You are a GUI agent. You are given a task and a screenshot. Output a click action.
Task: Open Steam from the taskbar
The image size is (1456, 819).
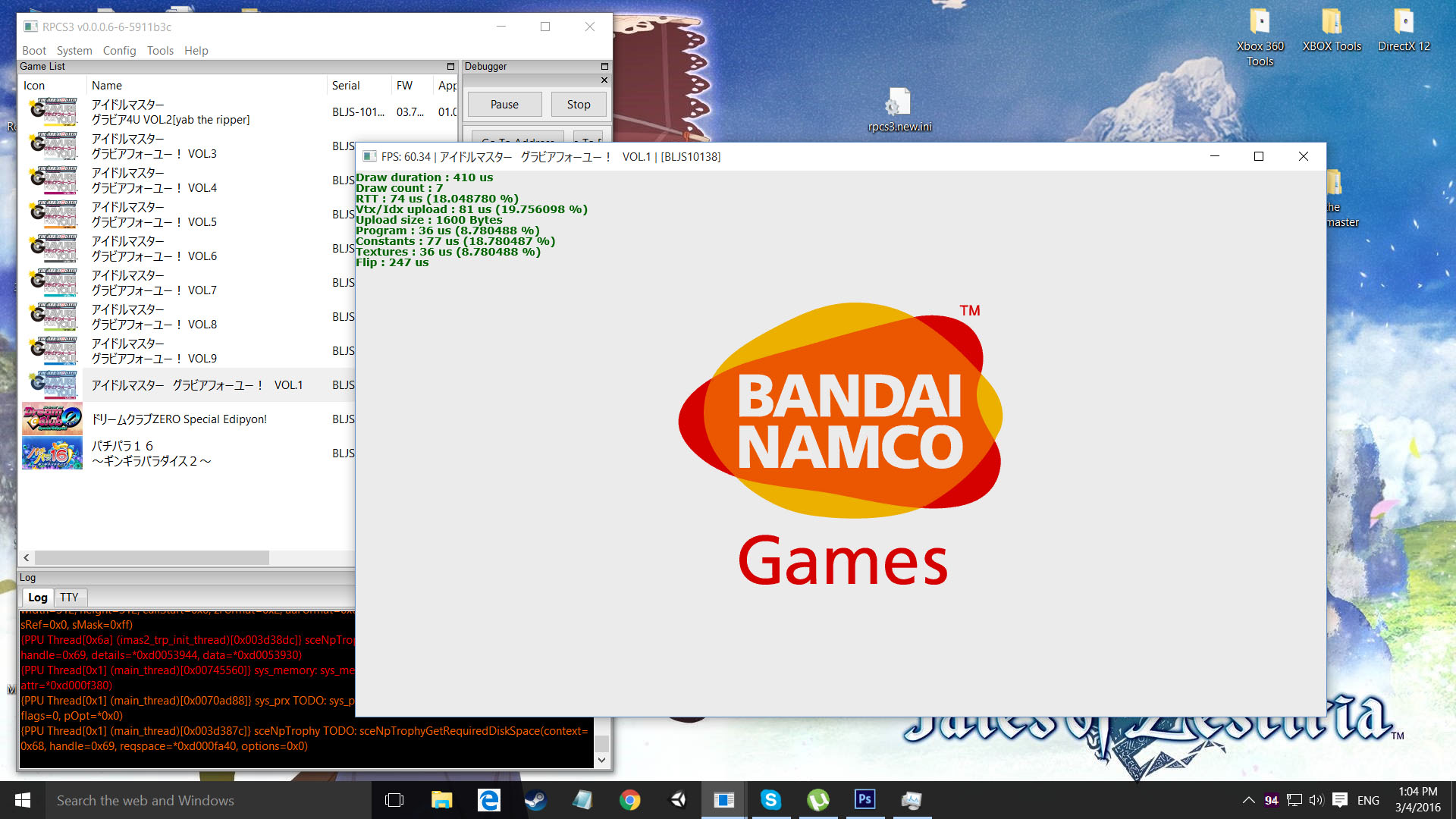coord(535,800)
